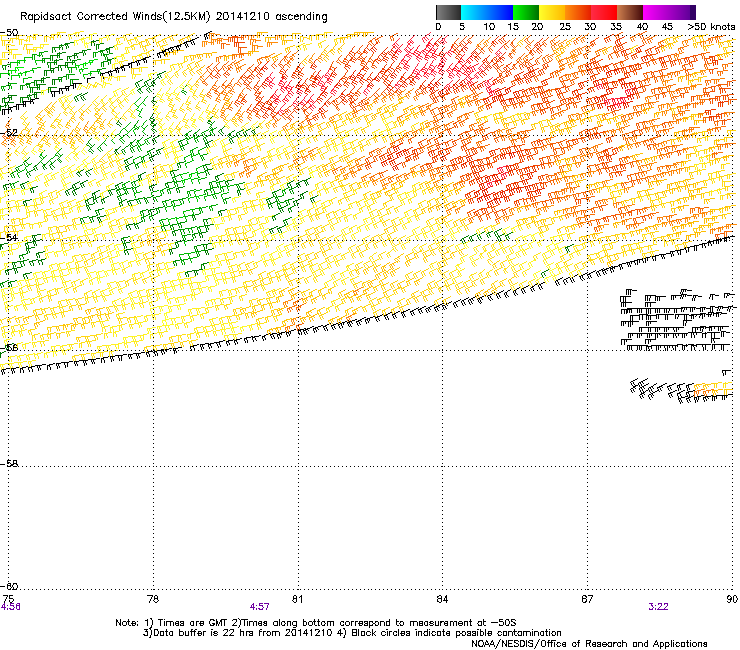Click the legend label '40'
Viewport: 740px width, 650px height.
[642, 27]
